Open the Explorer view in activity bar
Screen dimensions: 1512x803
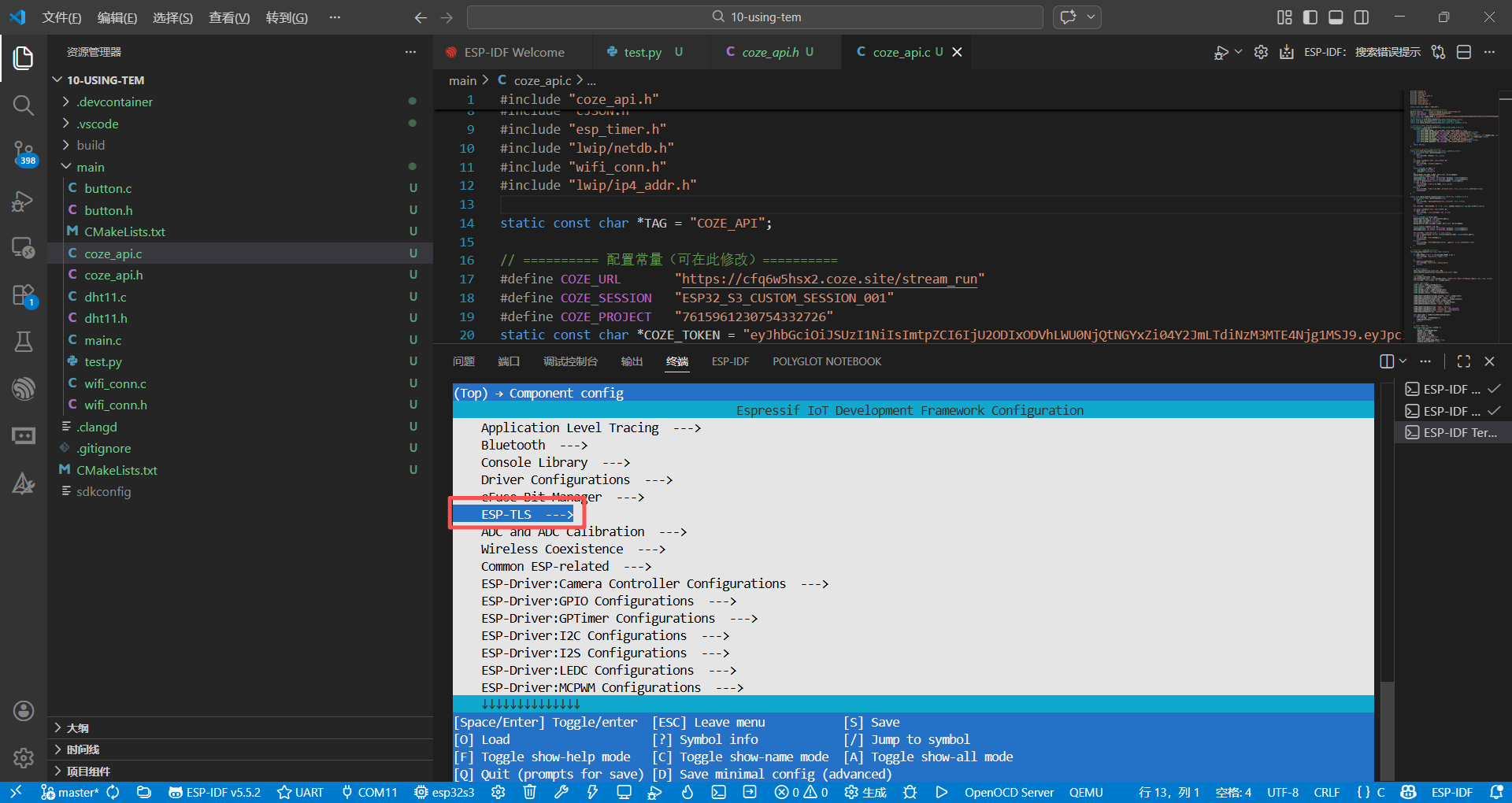coord(23,57)
